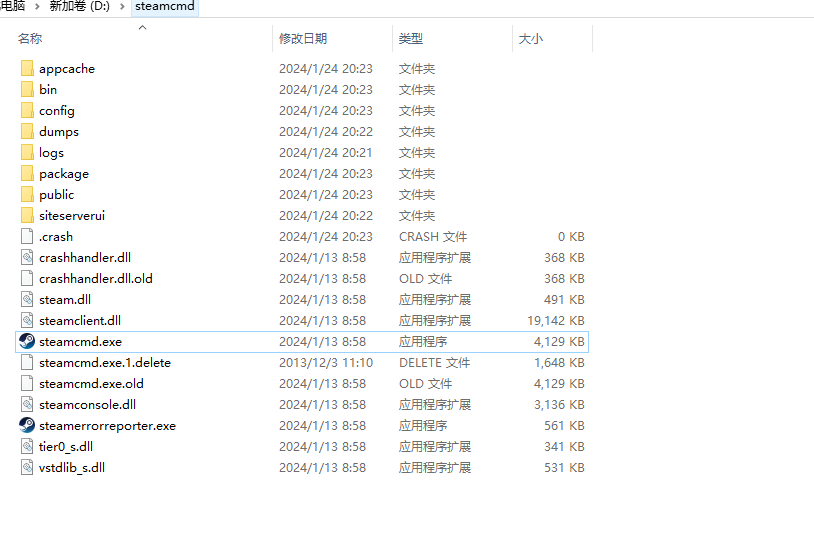Image resolution: width=814 pixels, height=537 pixels.
Task: Click the package folder icon
Action: pyautogui.click(x=27, y=173)
